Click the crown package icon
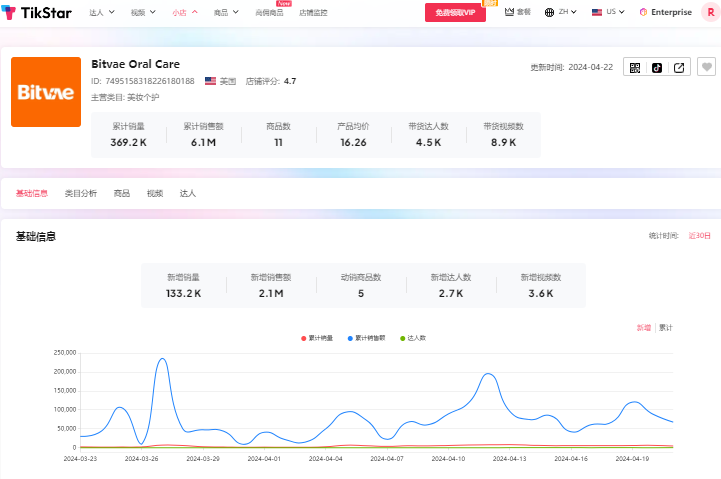721x479 pixels. 509,12
